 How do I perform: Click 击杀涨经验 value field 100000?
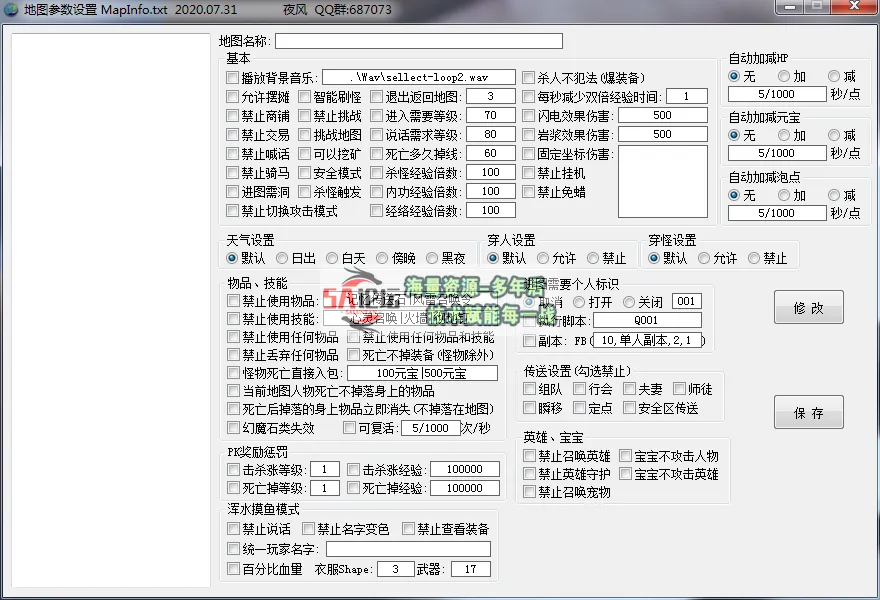click(x=465, y=469)
